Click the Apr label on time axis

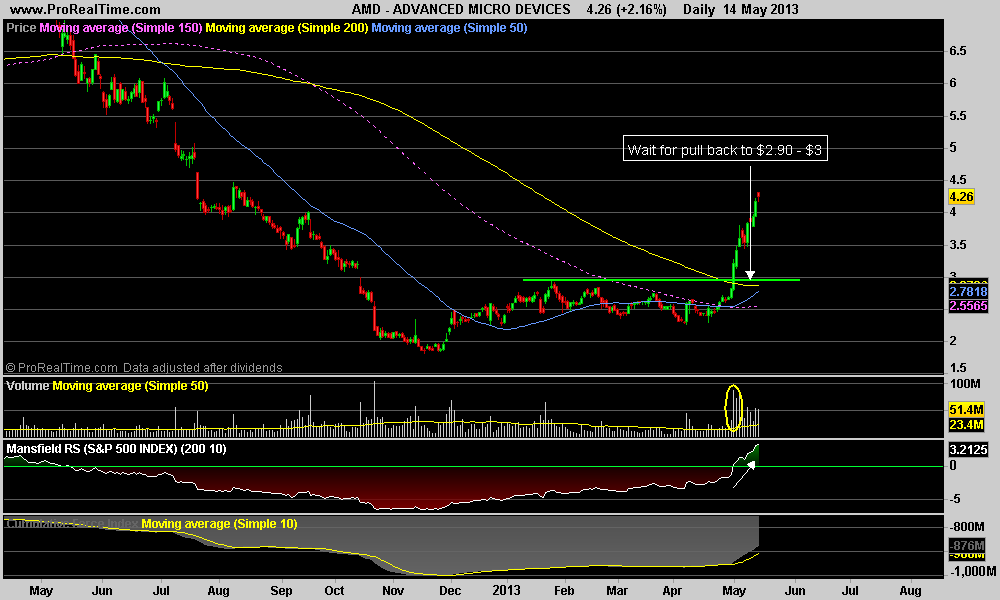pos(672,590)
